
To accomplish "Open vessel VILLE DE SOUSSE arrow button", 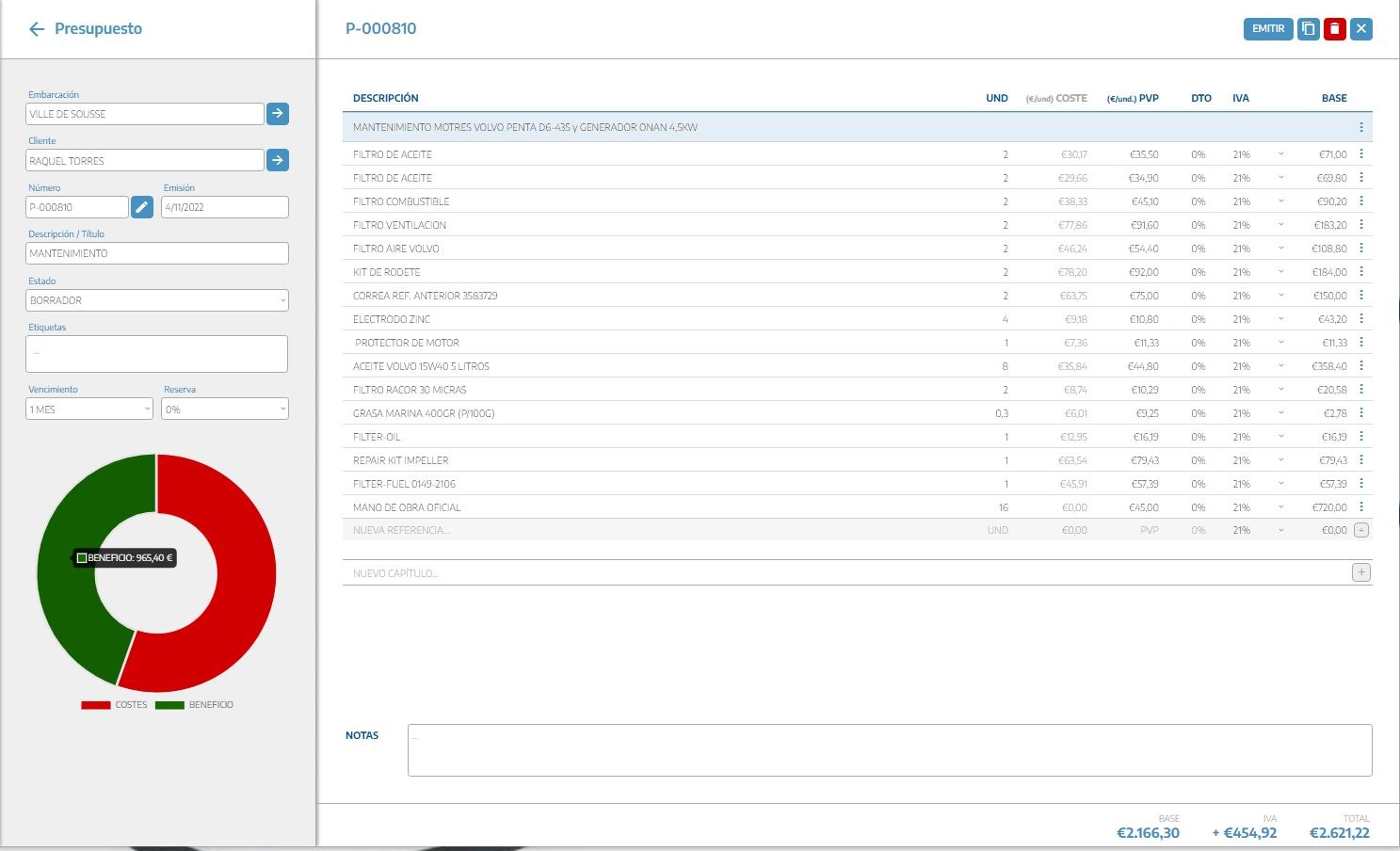I will [277, 114].
